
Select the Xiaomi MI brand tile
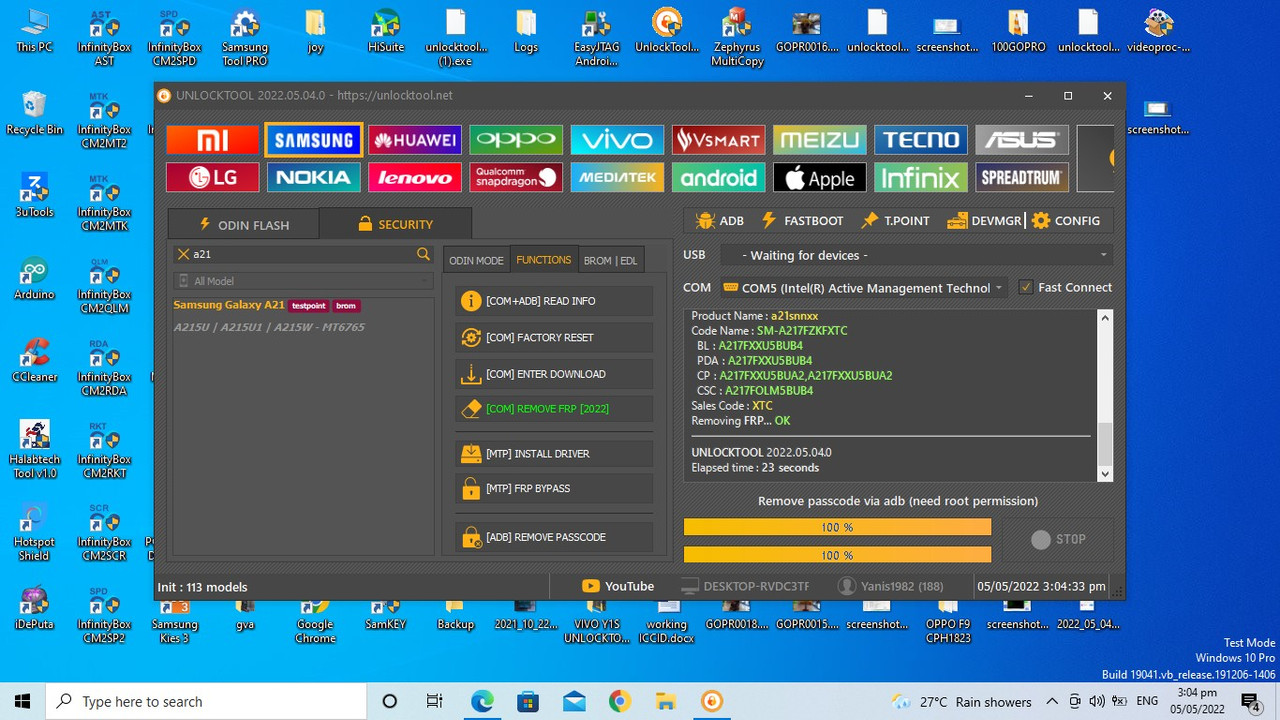tap(212, 140)
